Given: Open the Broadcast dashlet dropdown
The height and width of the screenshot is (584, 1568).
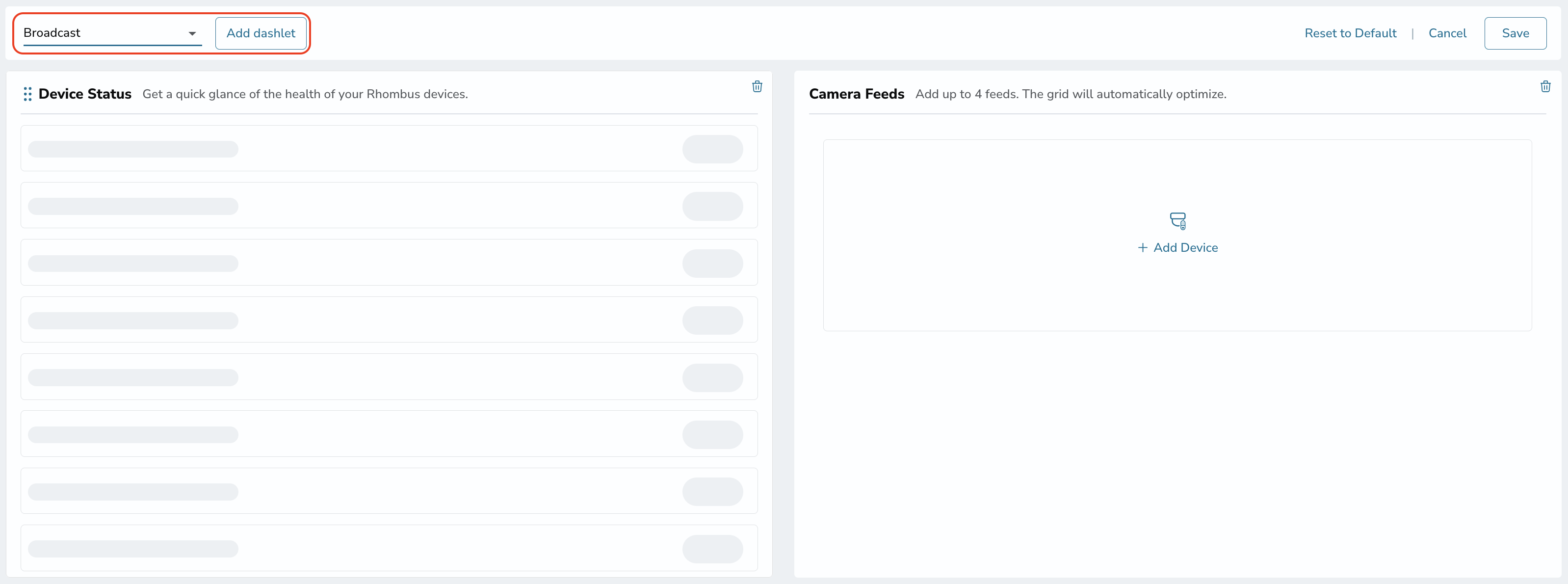Looking at the screenshot, I should 113,33.
